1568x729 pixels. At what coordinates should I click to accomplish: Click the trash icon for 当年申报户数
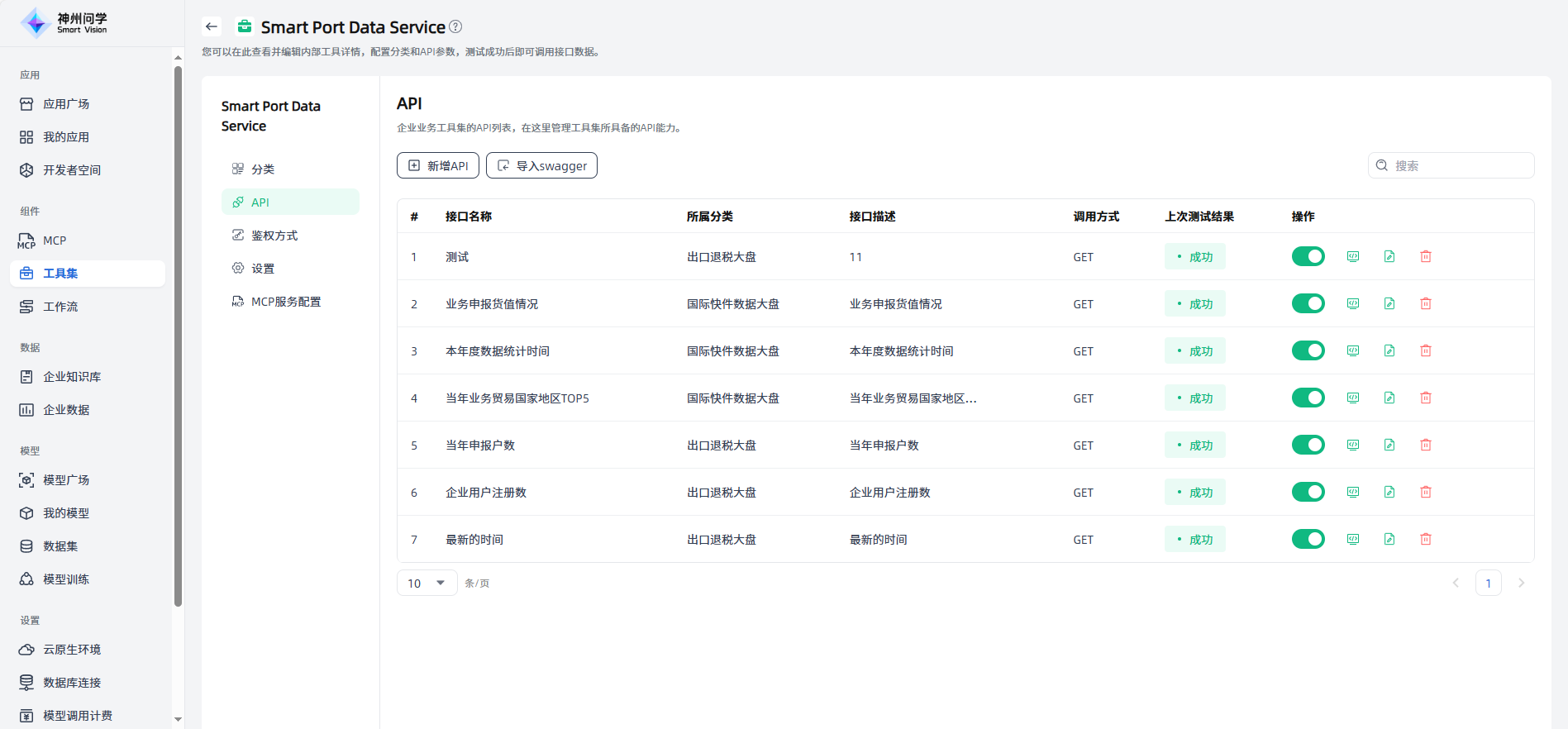pos(1426,445)
